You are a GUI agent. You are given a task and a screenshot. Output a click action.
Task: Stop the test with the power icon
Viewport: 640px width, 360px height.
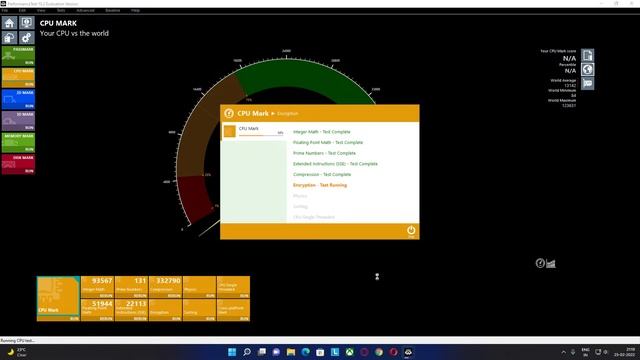click(411, 231)
